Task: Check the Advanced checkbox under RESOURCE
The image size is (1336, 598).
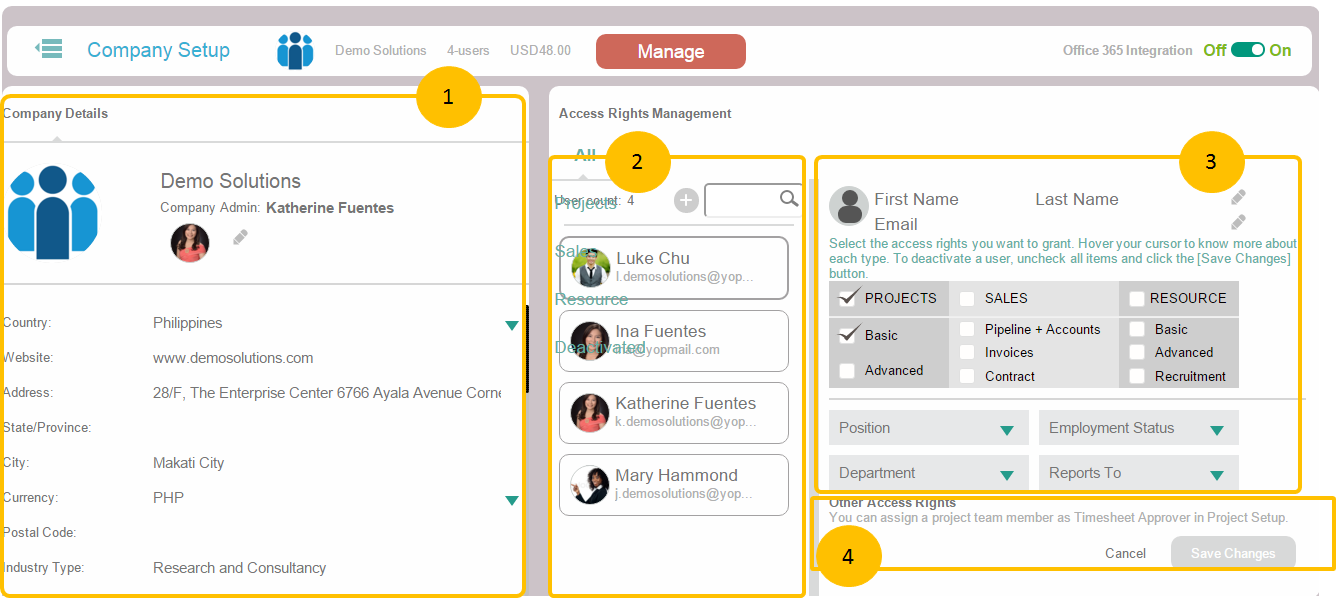Action: click(1137, 352)
